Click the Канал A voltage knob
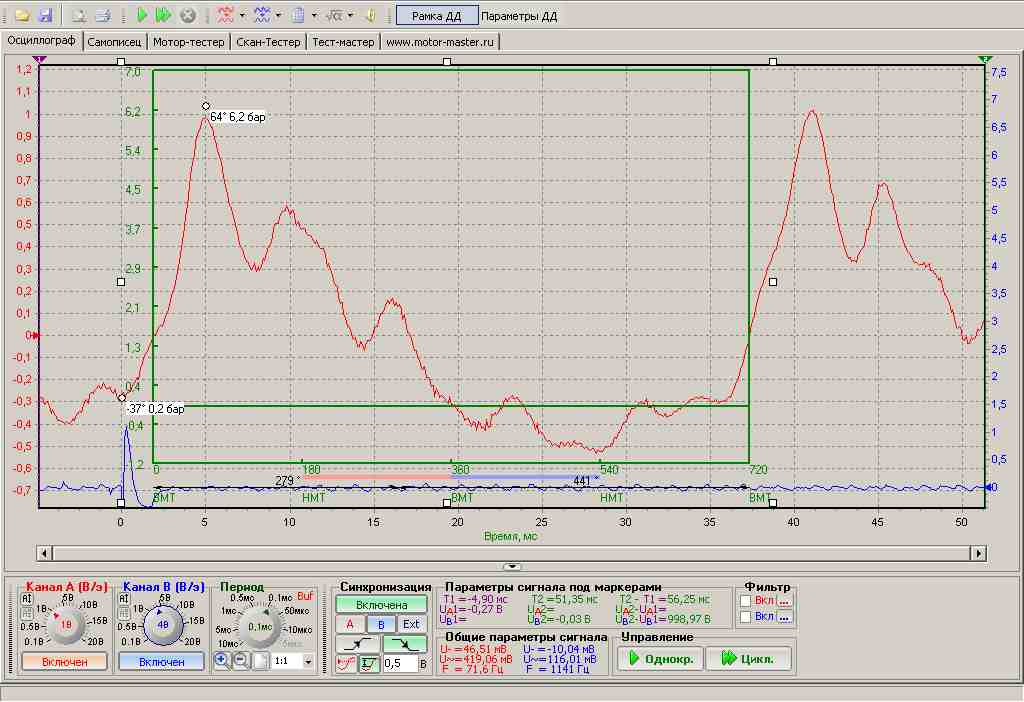Screen dimensions: 1024x702 [65, 625]
